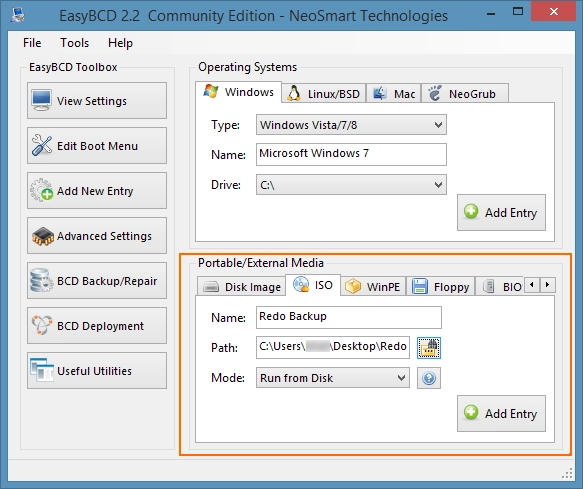This screenshot has width=583, height=489.
Task: Switch to the WinPE tab
Action: [373, 287]
